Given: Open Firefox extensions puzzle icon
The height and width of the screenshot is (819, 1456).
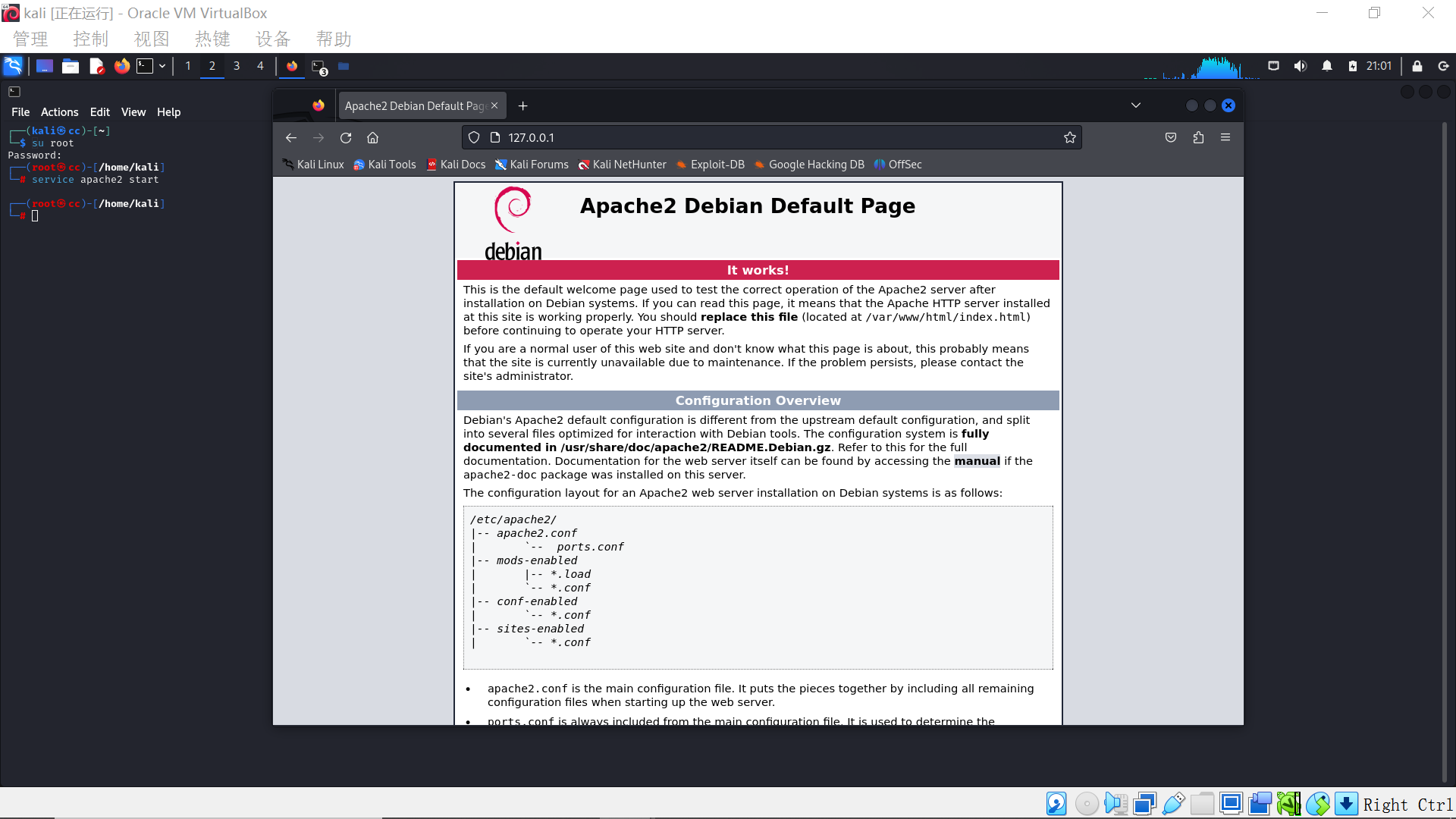Looking at the screenshot, I should click(1198, 137).
